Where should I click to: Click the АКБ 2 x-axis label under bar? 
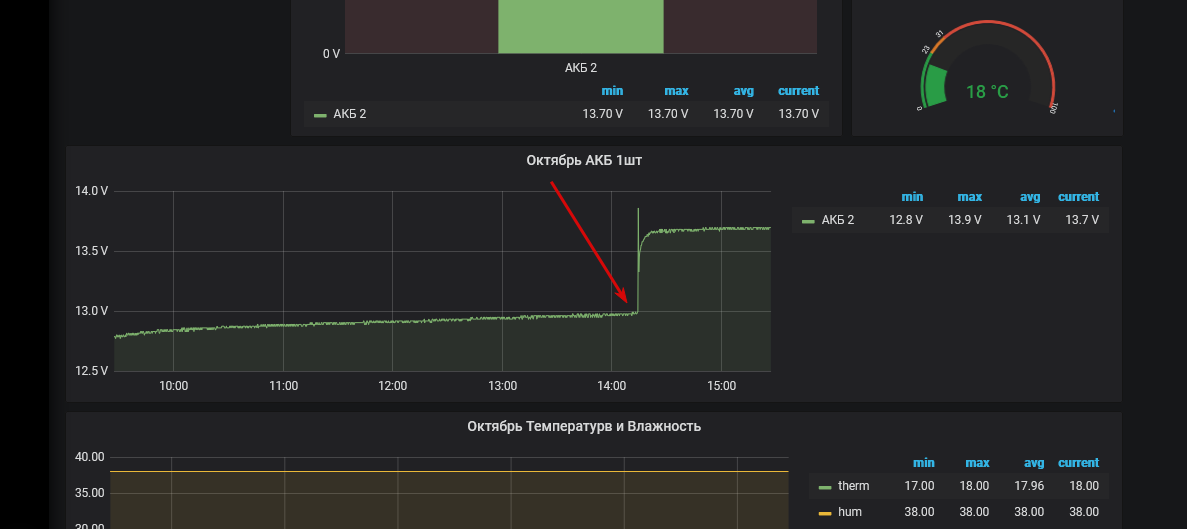coord(581,68)
